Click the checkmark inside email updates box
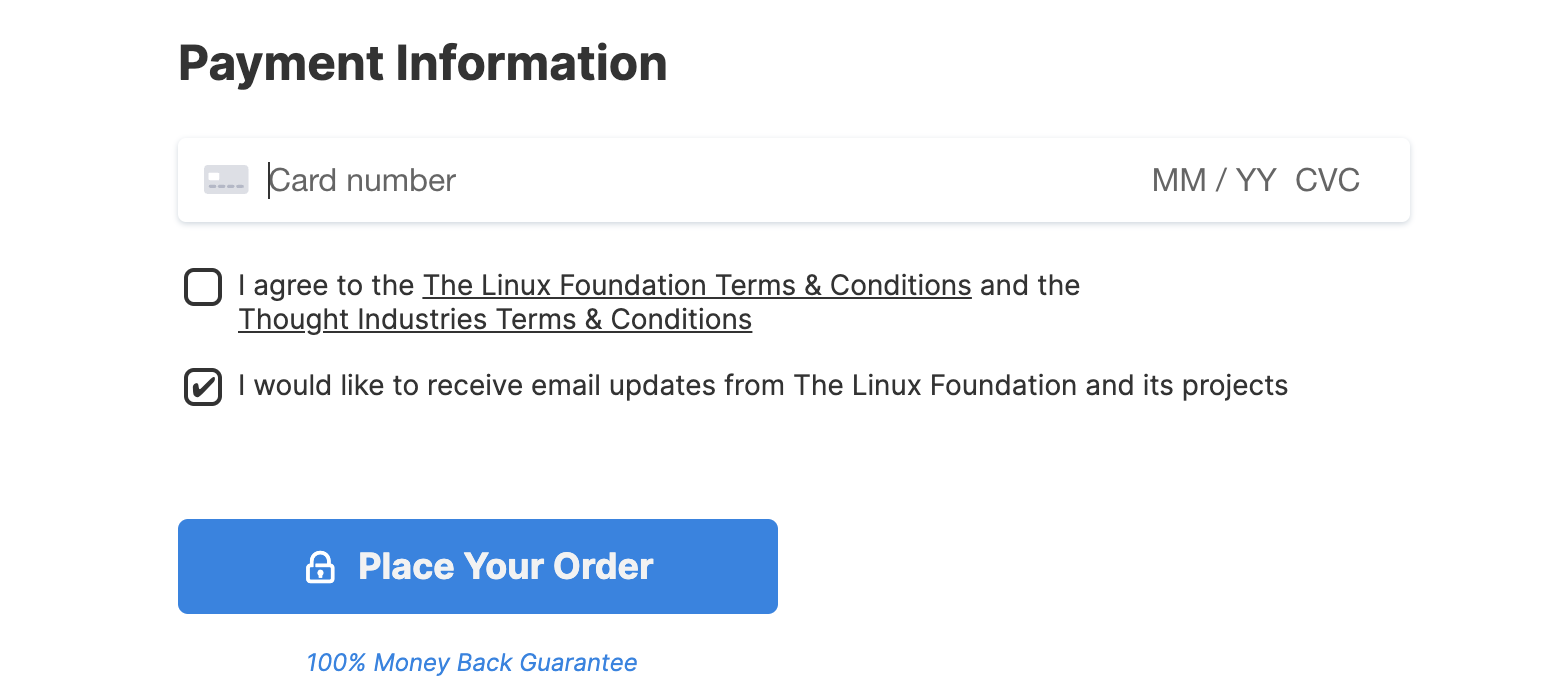The width and height of the screenshot is (1550, 700). tap(203, 387)
